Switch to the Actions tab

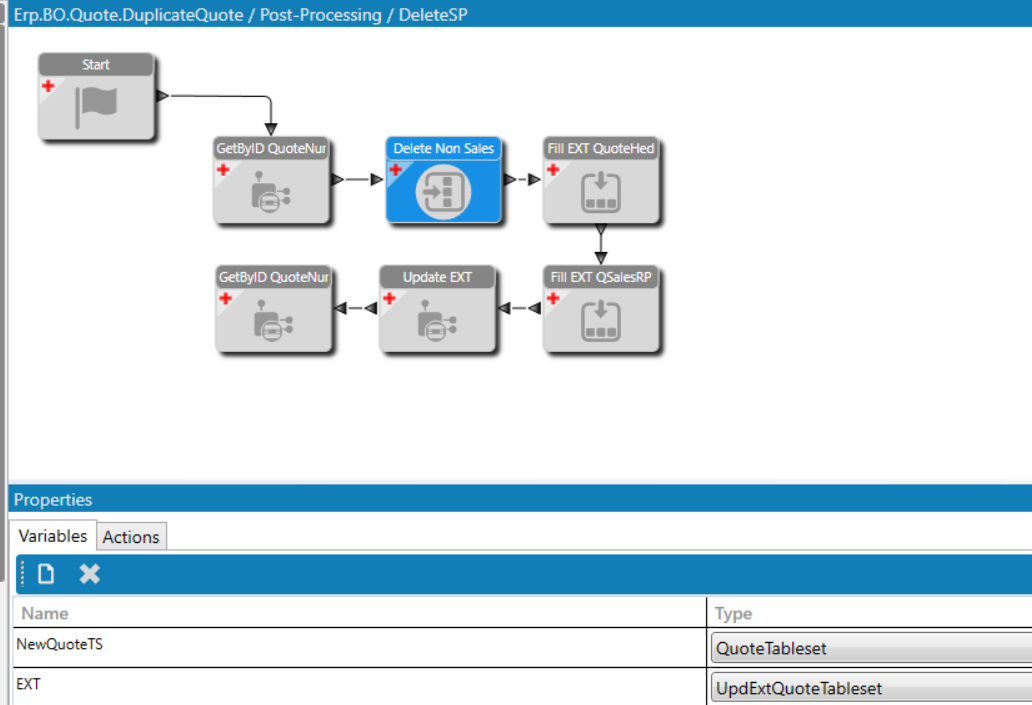pos(131,537)
